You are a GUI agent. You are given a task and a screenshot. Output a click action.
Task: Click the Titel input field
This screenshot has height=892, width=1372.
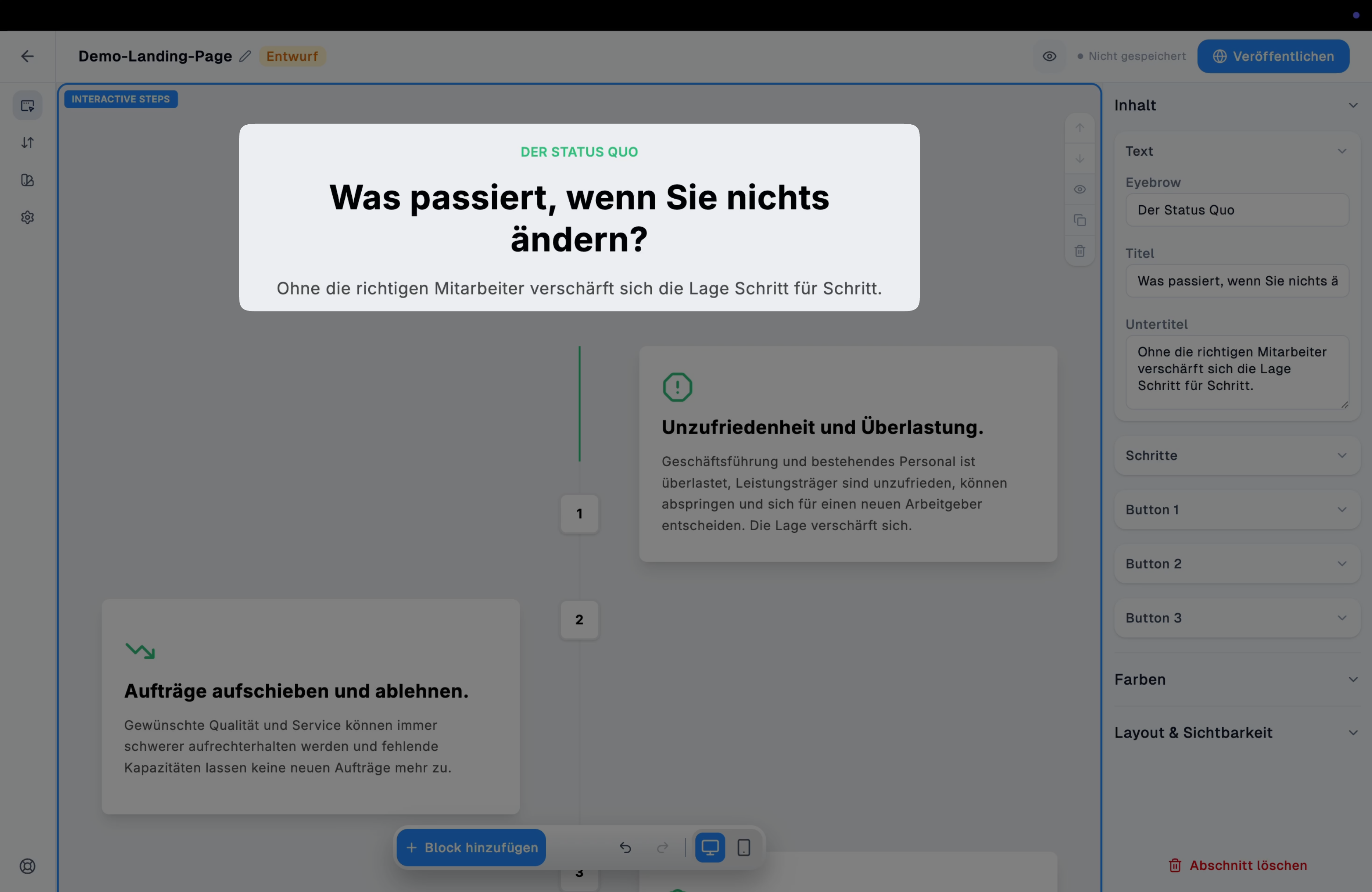1237,281
